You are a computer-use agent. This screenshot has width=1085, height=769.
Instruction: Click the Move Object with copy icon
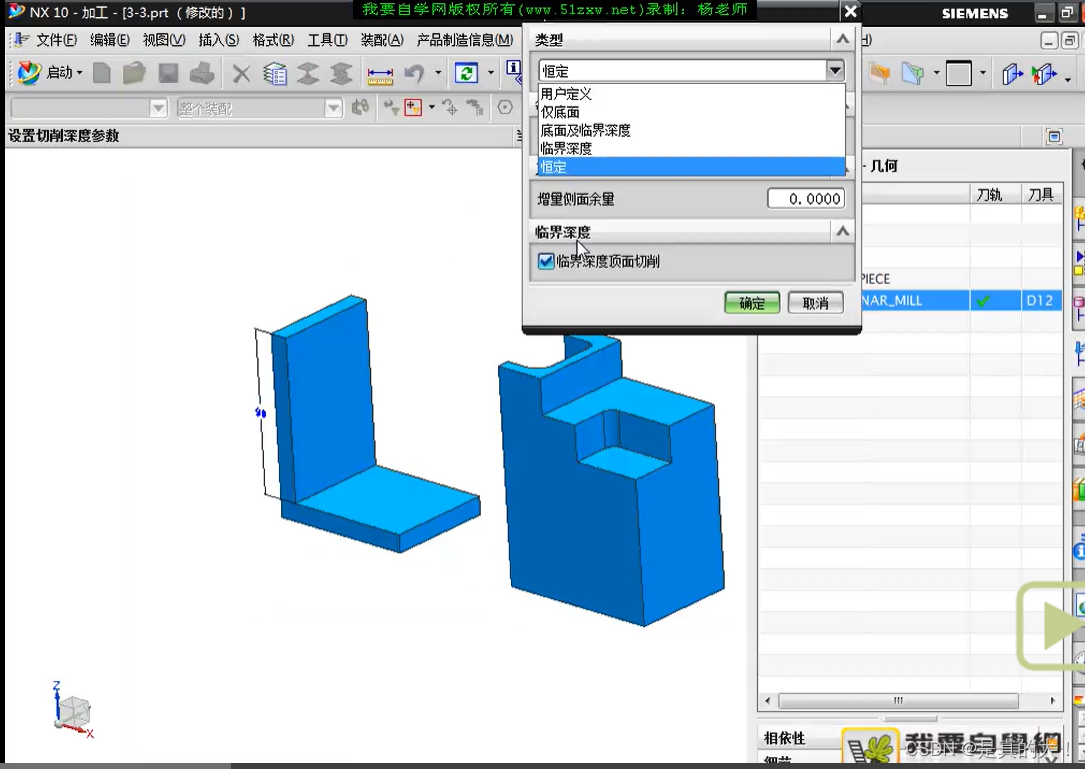pos(1044,73)
